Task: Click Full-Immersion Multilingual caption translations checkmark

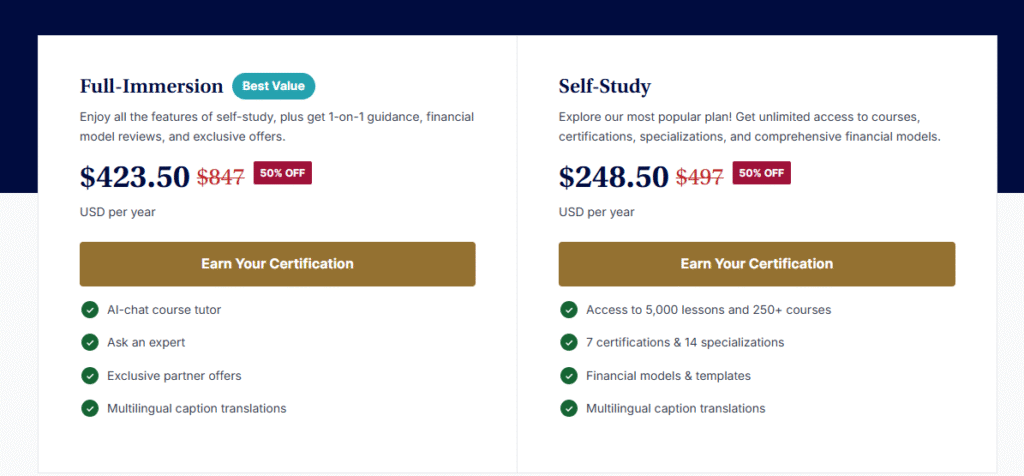Action: 90,408
